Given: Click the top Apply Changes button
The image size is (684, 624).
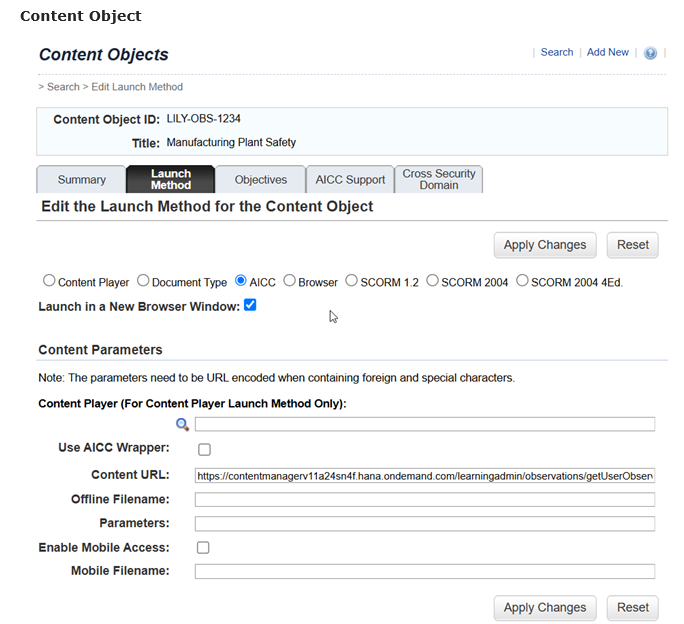Looking at the screenshot, I should pyautogui.click(x=545, y=245).
